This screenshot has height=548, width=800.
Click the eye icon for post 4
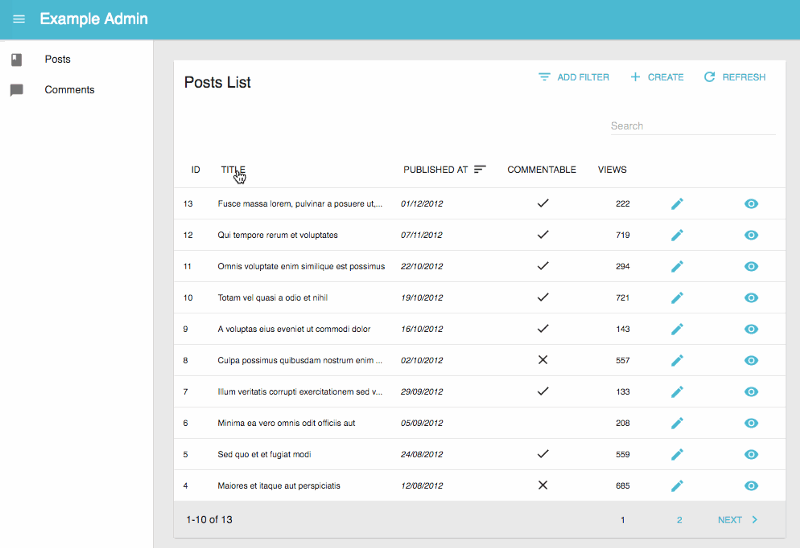click(x=752, y=486)
